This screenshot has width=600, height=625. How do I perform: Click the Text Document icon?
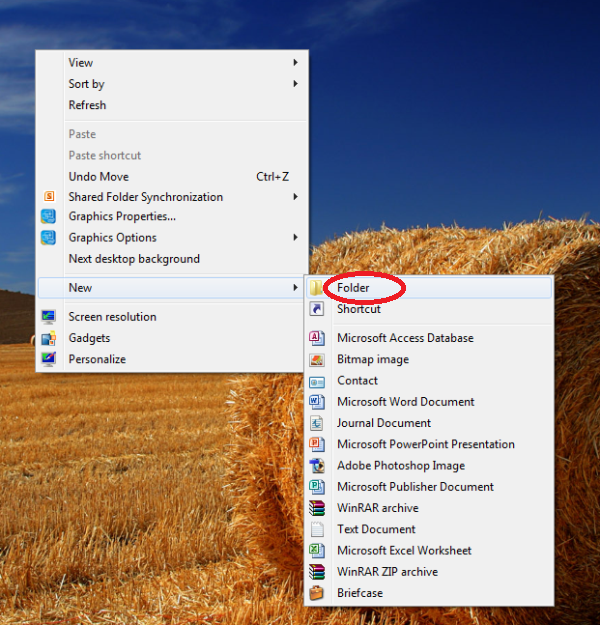[x=317, y=529]
